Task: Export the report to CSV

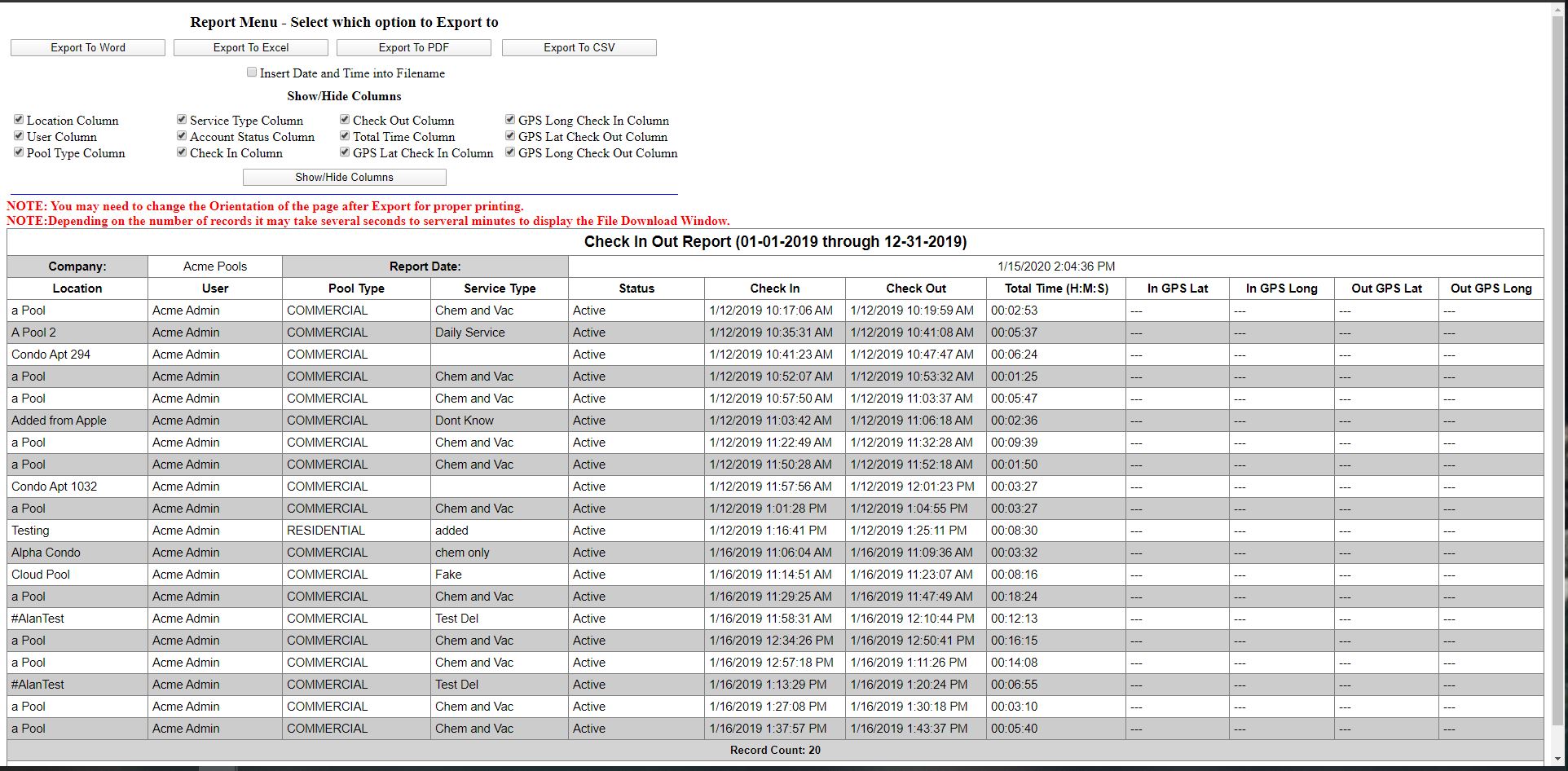Action: coord(579,48)
